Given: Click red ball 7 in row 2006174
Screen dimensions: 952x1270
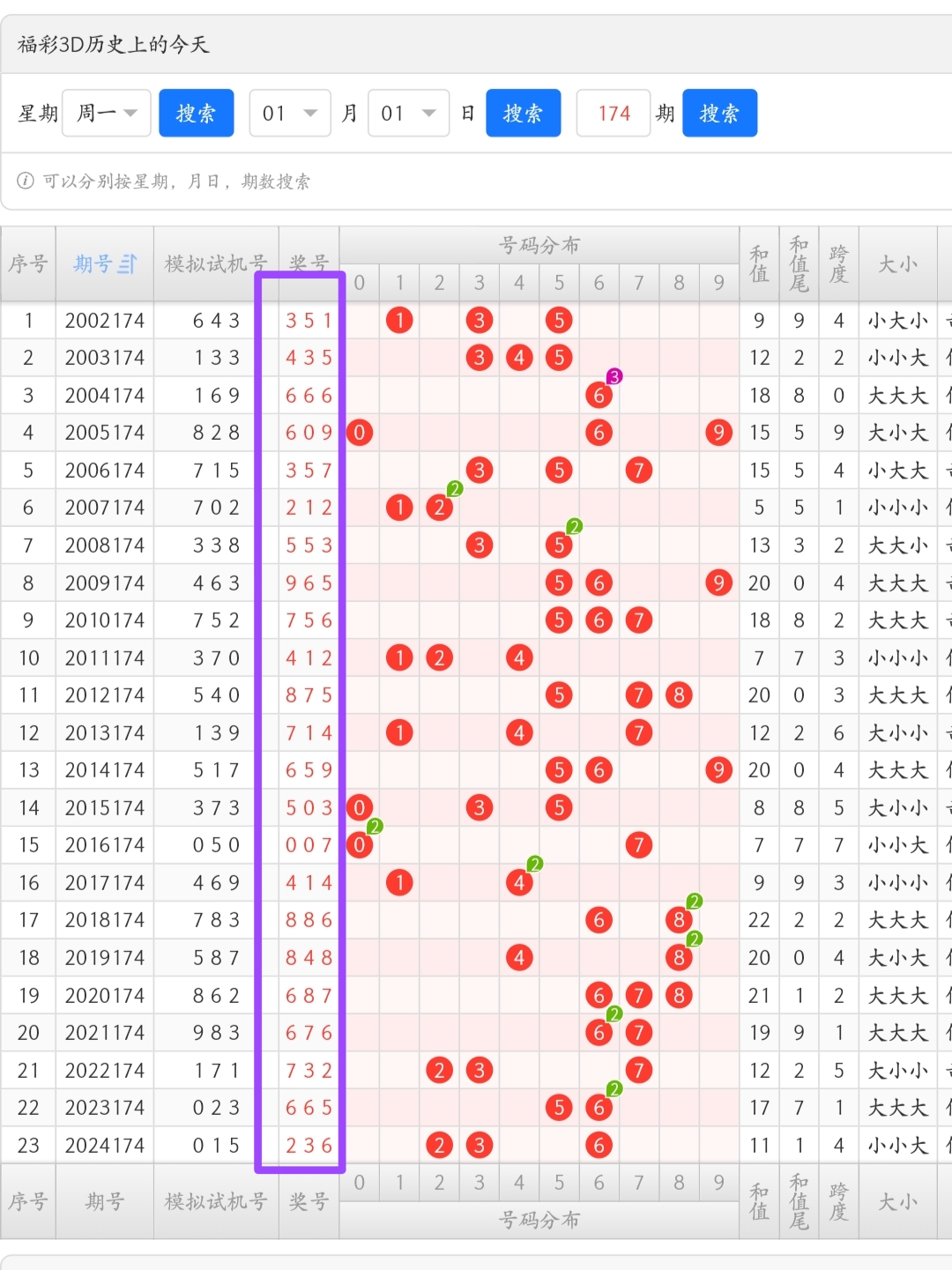Looking at the screenshot, I should point(639,471).
